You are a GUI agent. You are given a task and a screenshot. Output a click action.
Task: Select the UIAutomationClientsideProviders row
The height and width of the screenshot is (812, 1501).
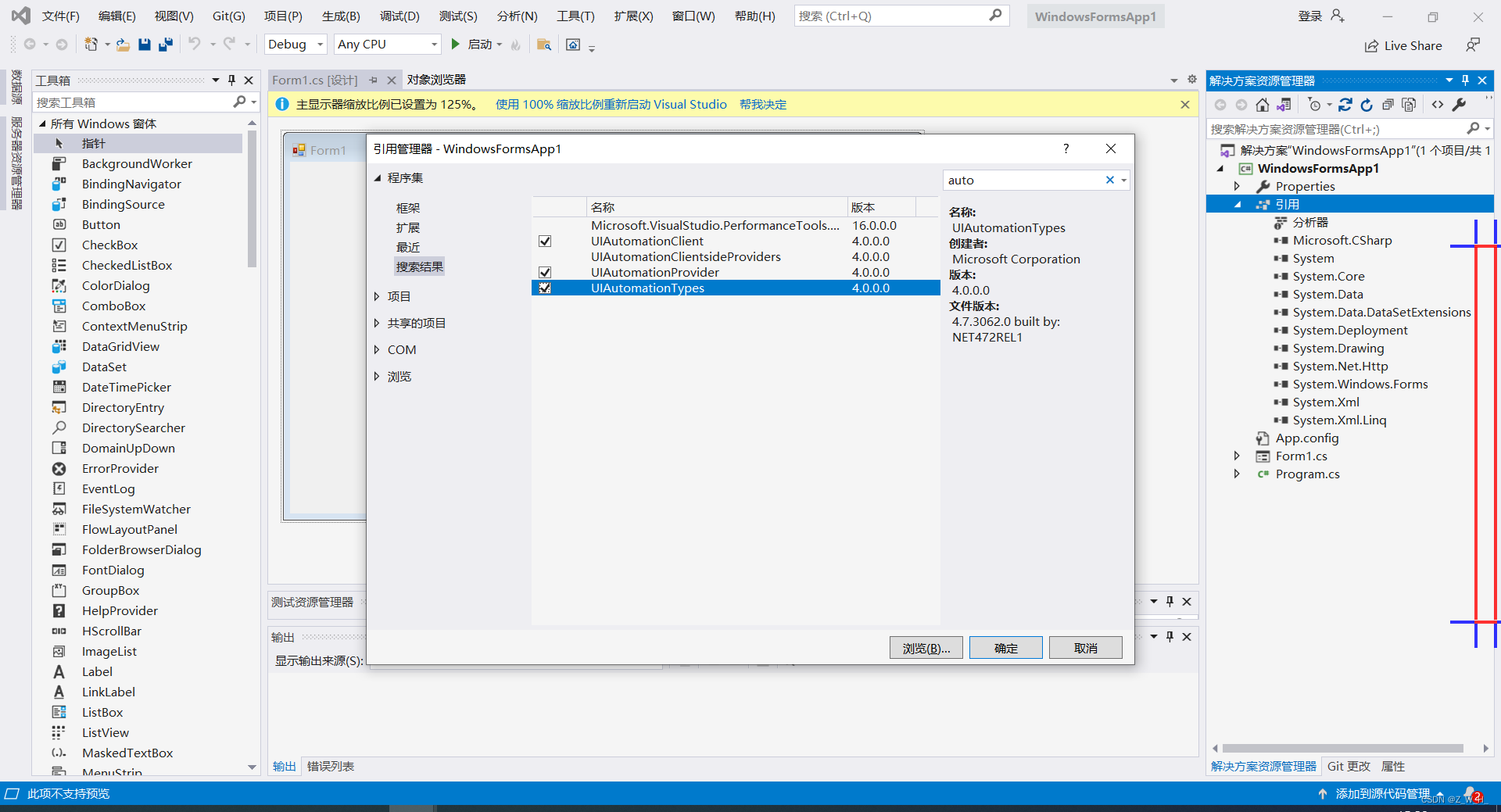point(736,257)
